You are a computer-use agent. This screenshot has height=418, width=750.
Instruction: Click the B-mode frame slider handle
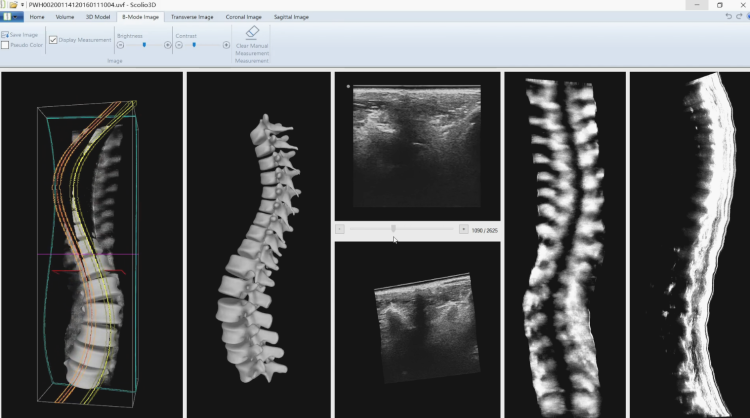393,229
